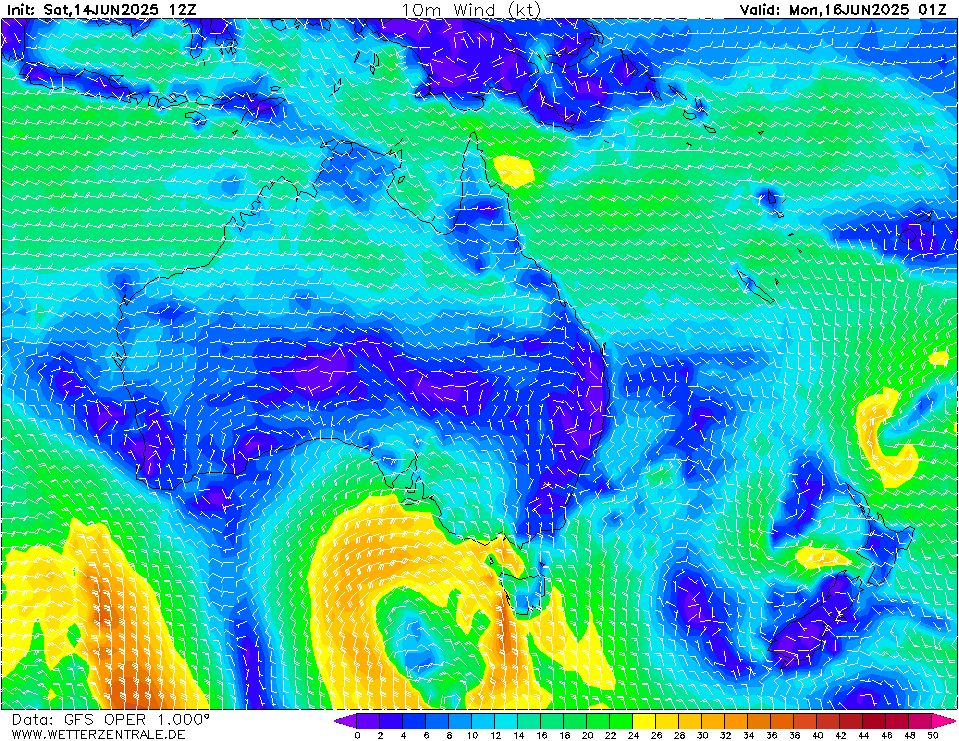Select the pink right arrow above 50 on legend
This screenshot has width=959, height=741.
point(944,721)
